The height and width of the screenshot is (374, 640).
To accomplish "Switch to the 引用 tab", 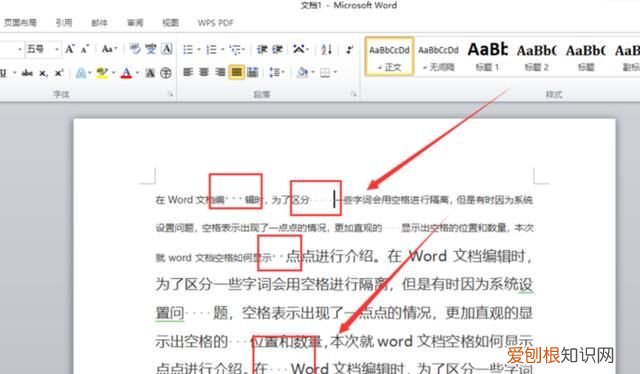I will (64, 22).
